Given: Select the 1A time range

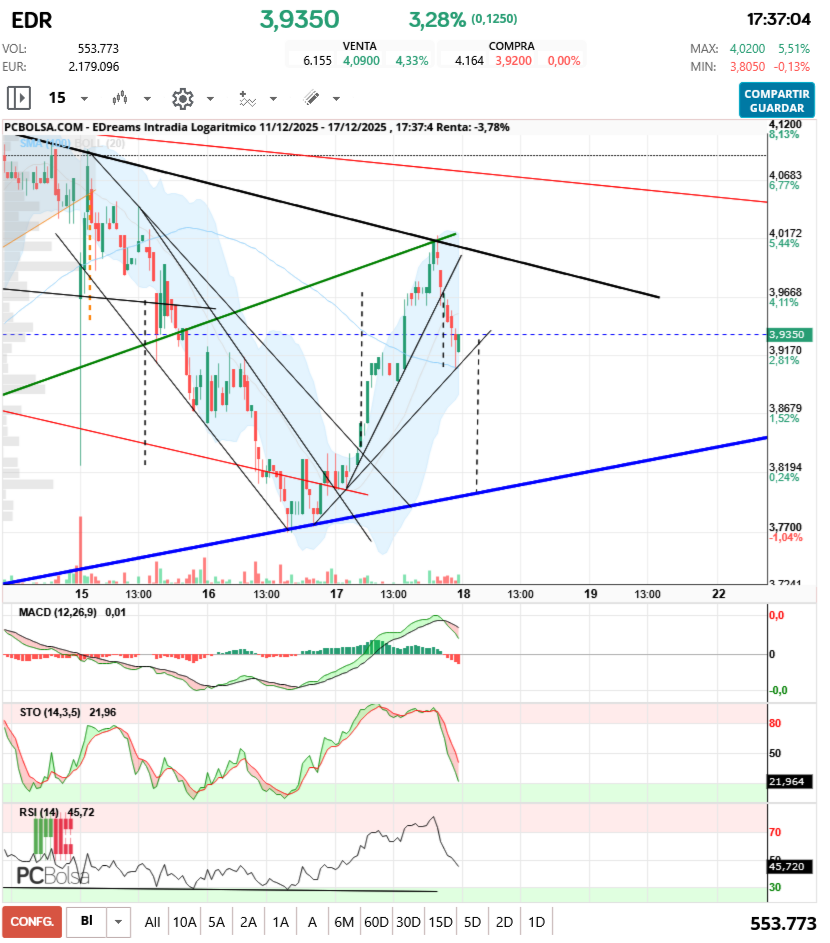Looking at the screenshot, I should pyautogui.click(x=280, y=922).
